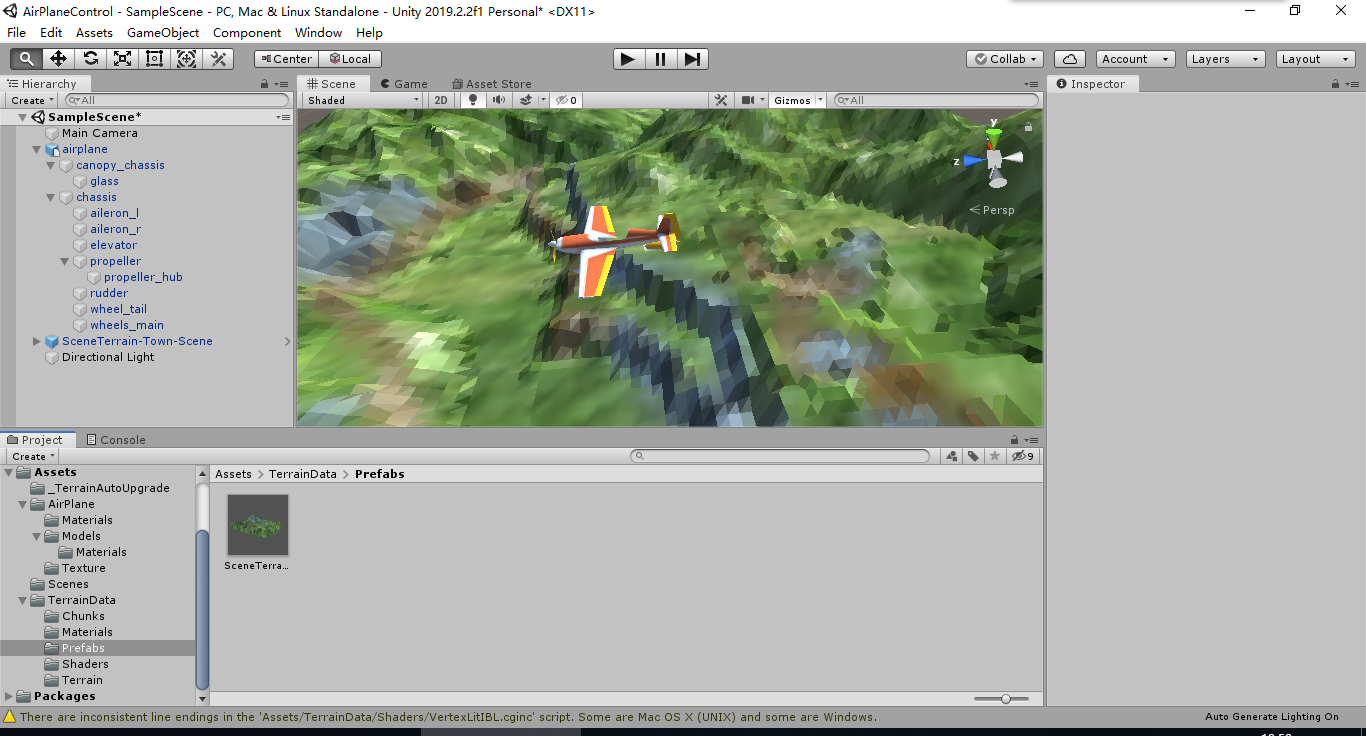The height and width of the screenshot is (736, 1366).
Task: Open Unity Cloud services with the cloud icon
Action: (x=1069, y=59)
